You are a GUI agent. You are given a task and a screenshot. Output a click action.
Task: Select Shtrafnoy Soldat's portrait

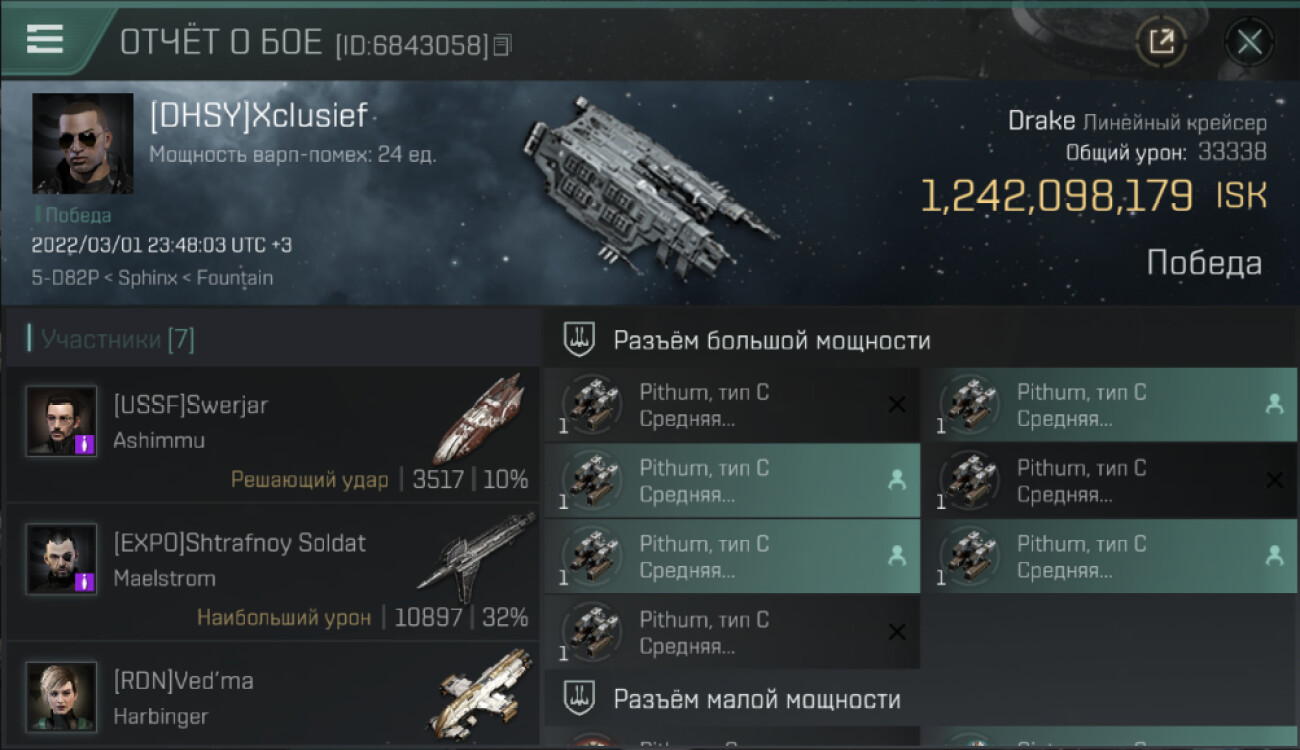click(61, 559)
